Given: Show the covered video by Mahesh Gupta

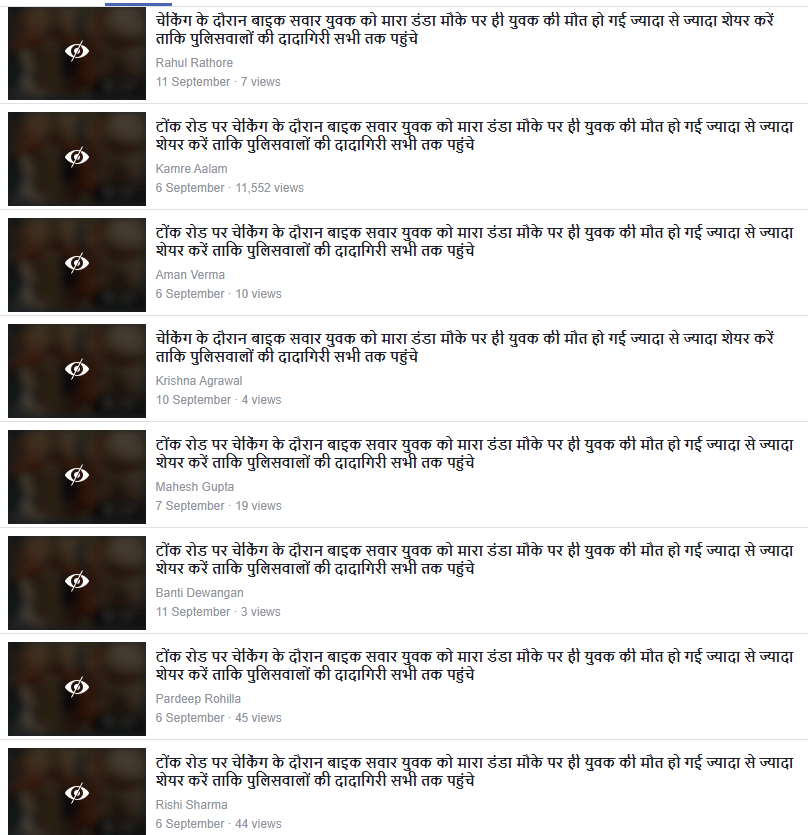Looking at the screenshot, I should pyautogui.click(x=77, y=476).
